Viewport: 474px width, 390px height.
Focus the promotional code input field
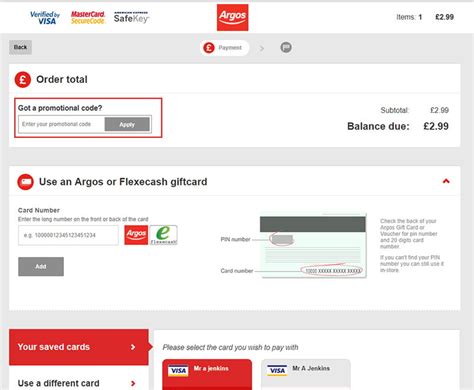(62, 124)
